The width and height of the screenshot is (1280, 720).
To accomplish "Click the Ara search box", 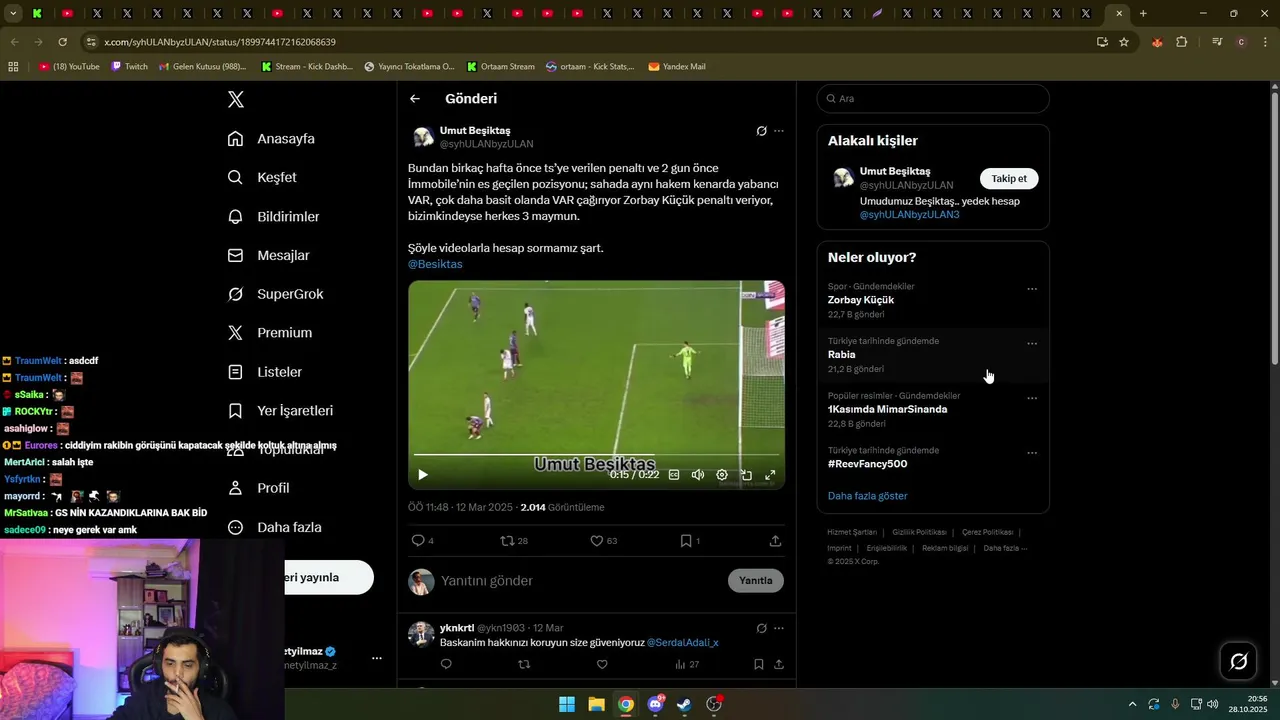I will (x=933, y=99).
